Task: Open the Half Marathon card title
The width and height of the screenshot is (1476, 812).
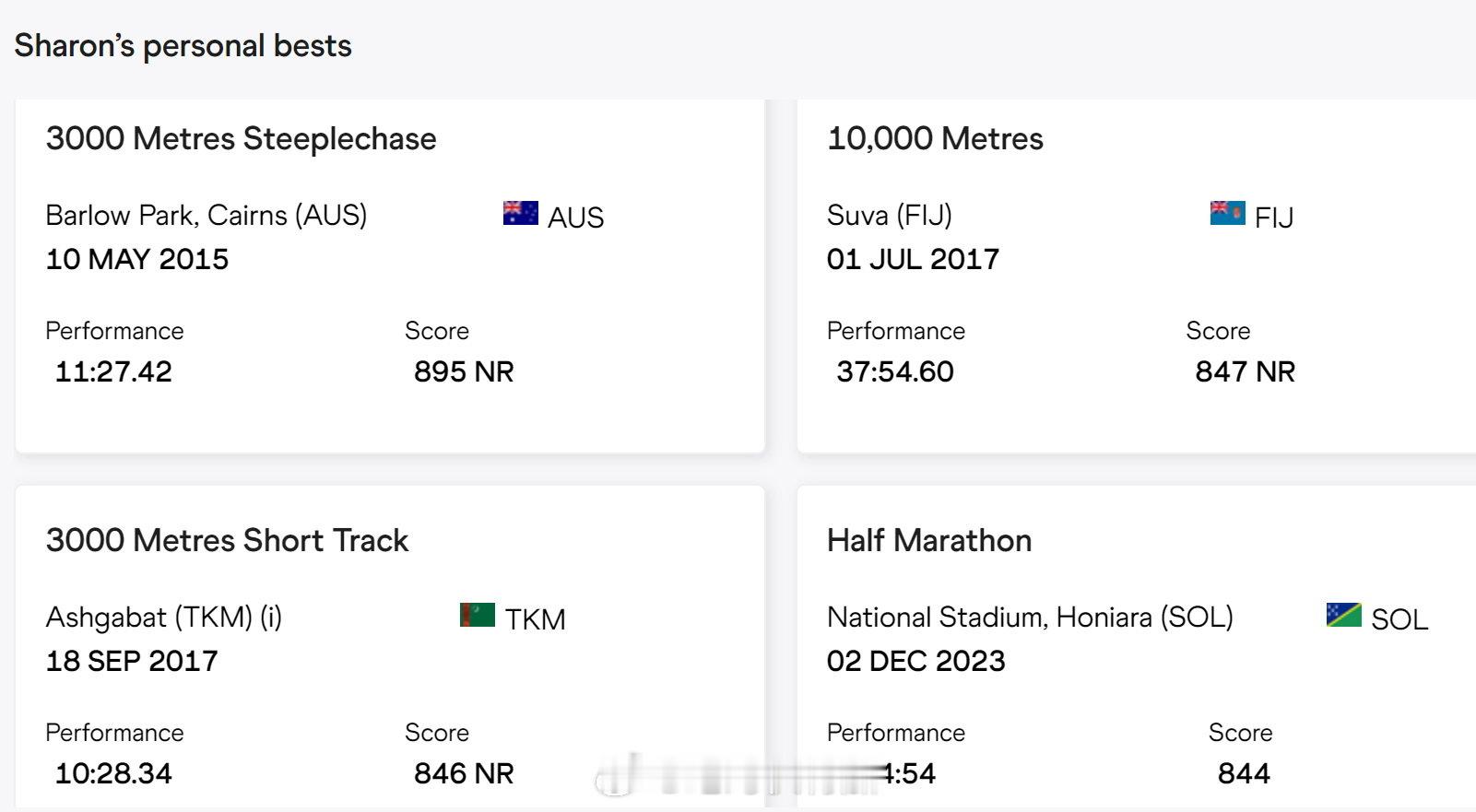Action: point(929,540)
